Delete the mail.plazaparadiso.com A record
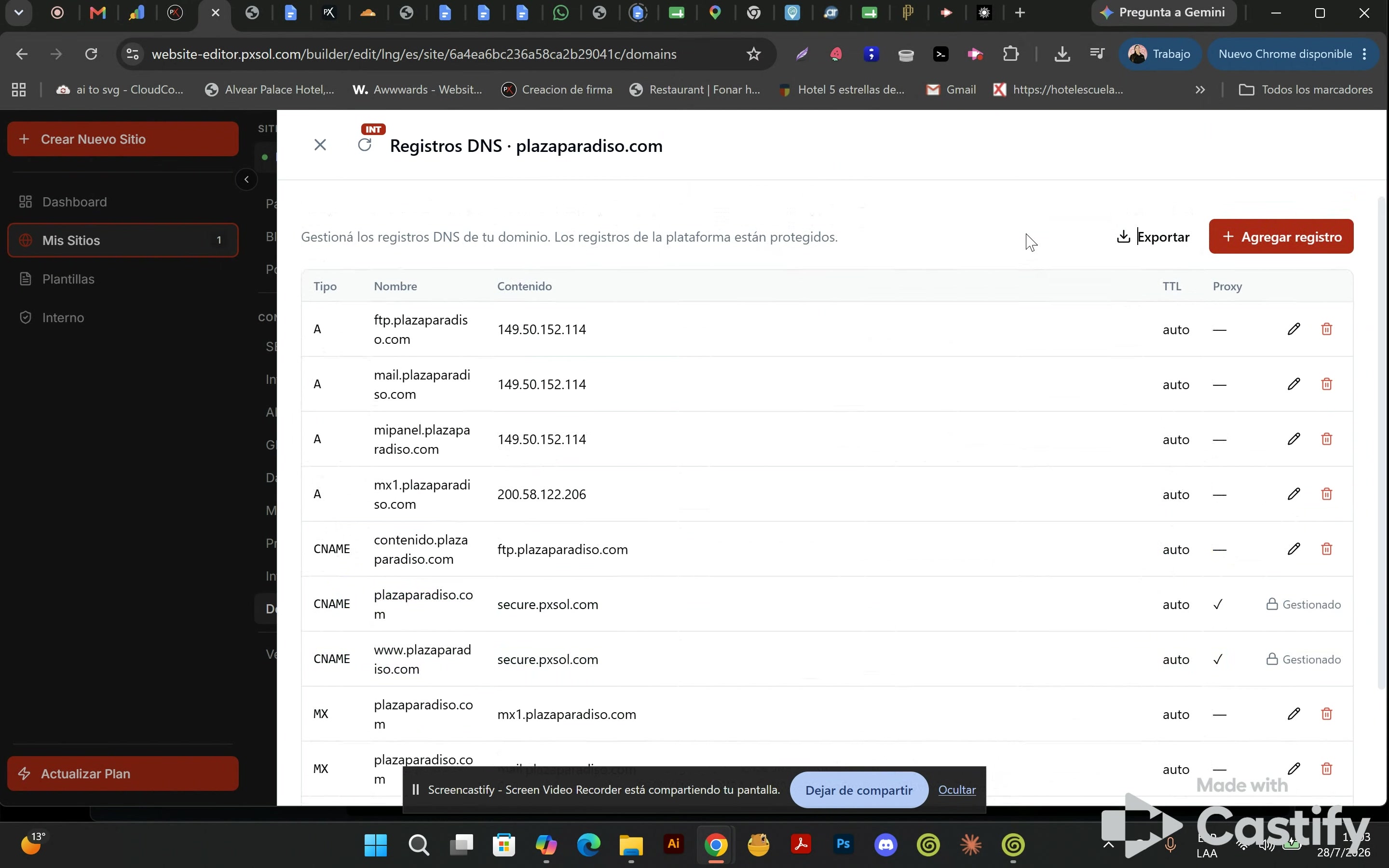 click(x=1326, y=384)
